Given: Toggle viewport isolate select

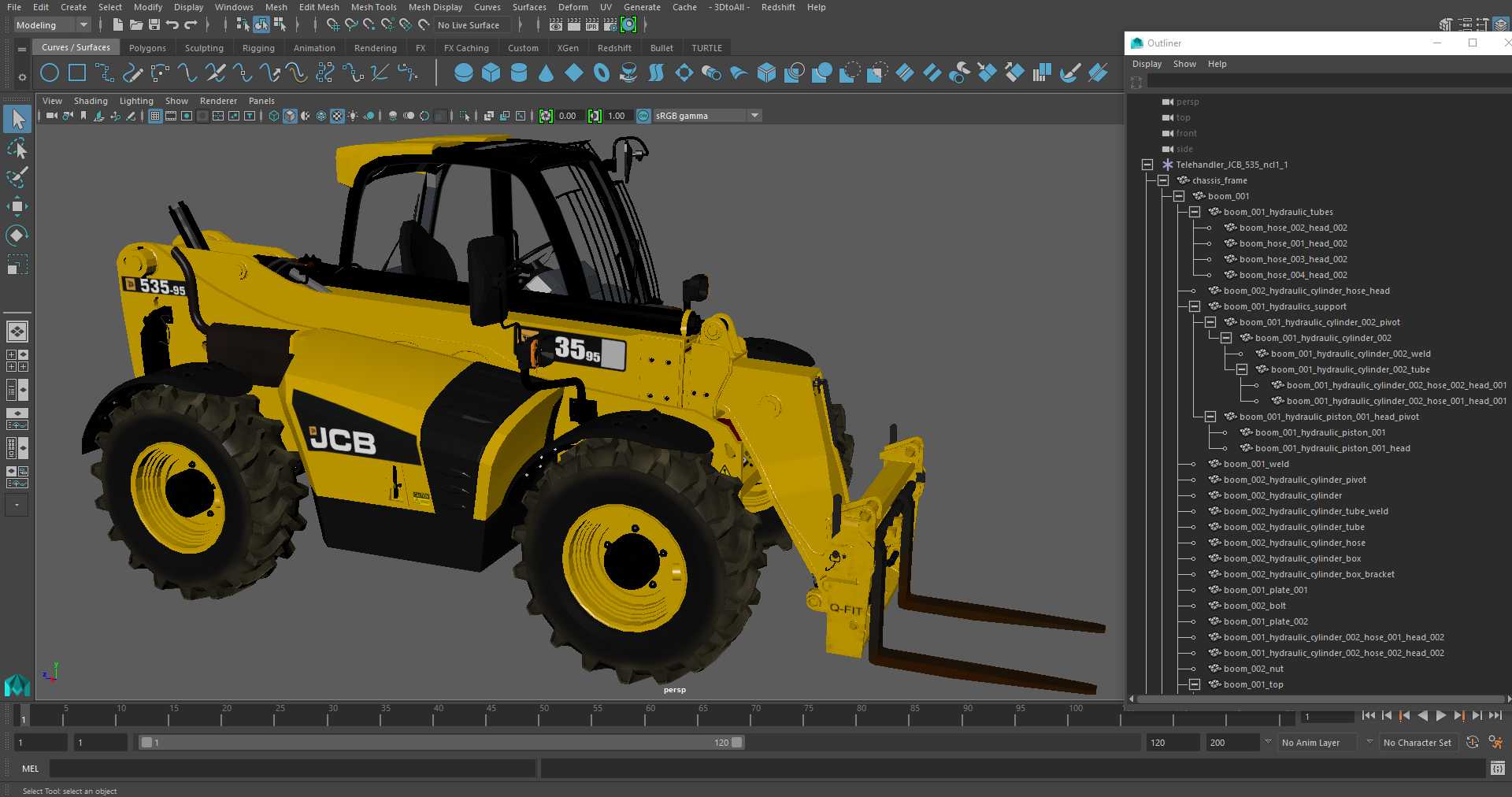Looking at the screenshot, I should [465, 116].
